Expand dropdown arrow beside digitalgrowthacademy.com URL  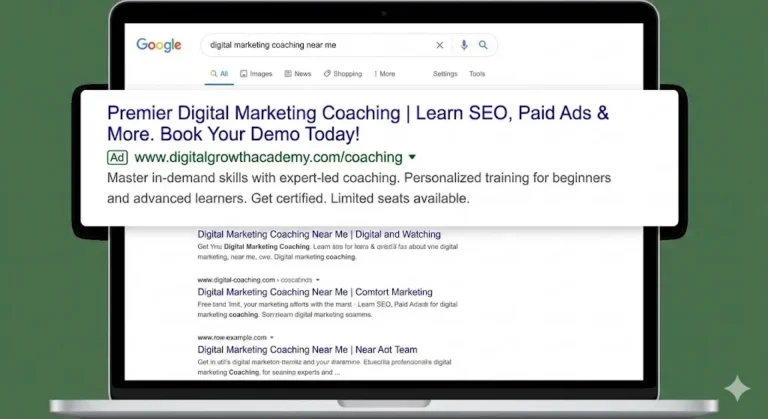tap(412, 158)
